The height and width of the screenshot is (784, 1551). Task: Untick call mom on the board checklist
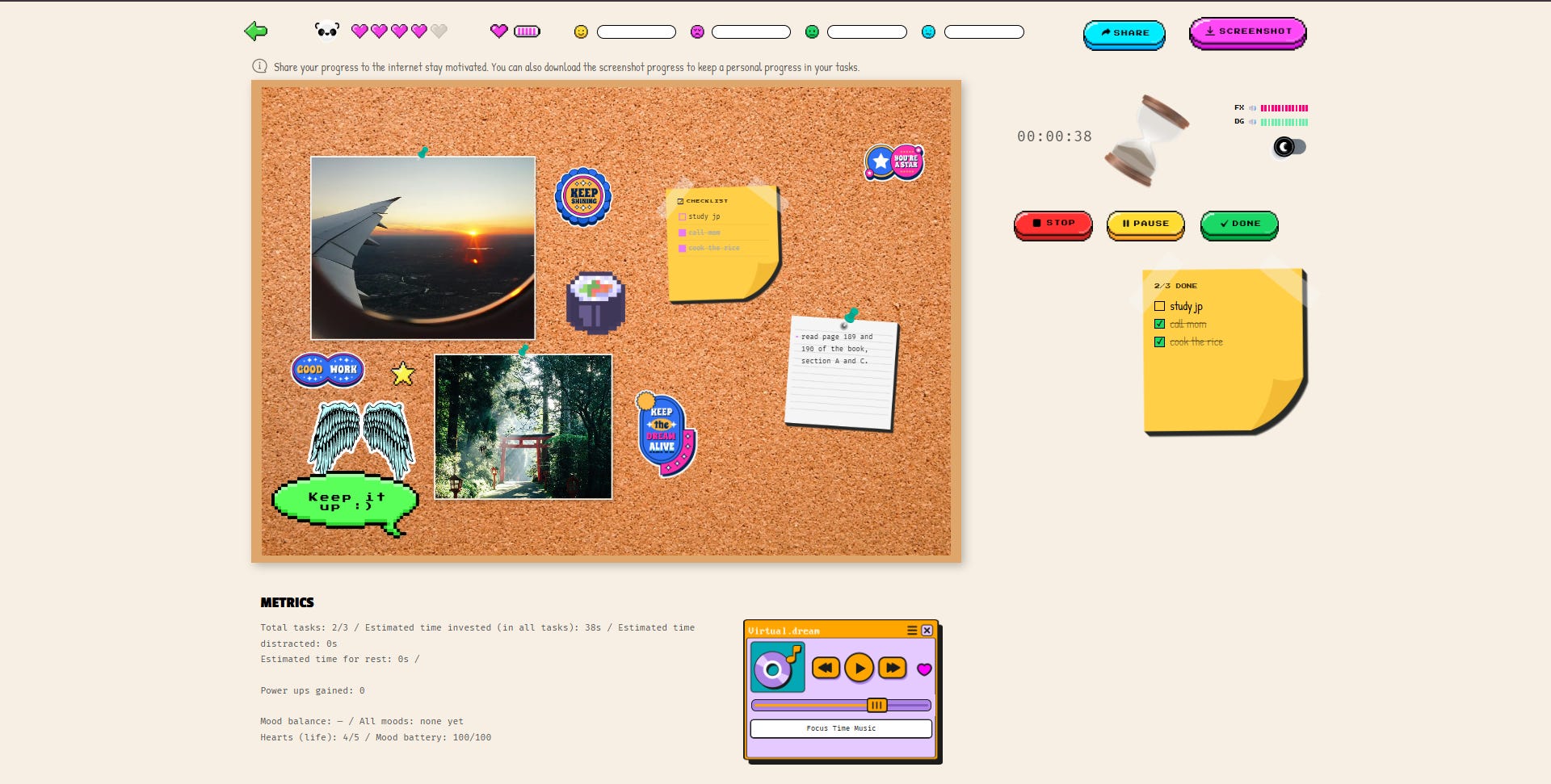click(x=682, y=233)
